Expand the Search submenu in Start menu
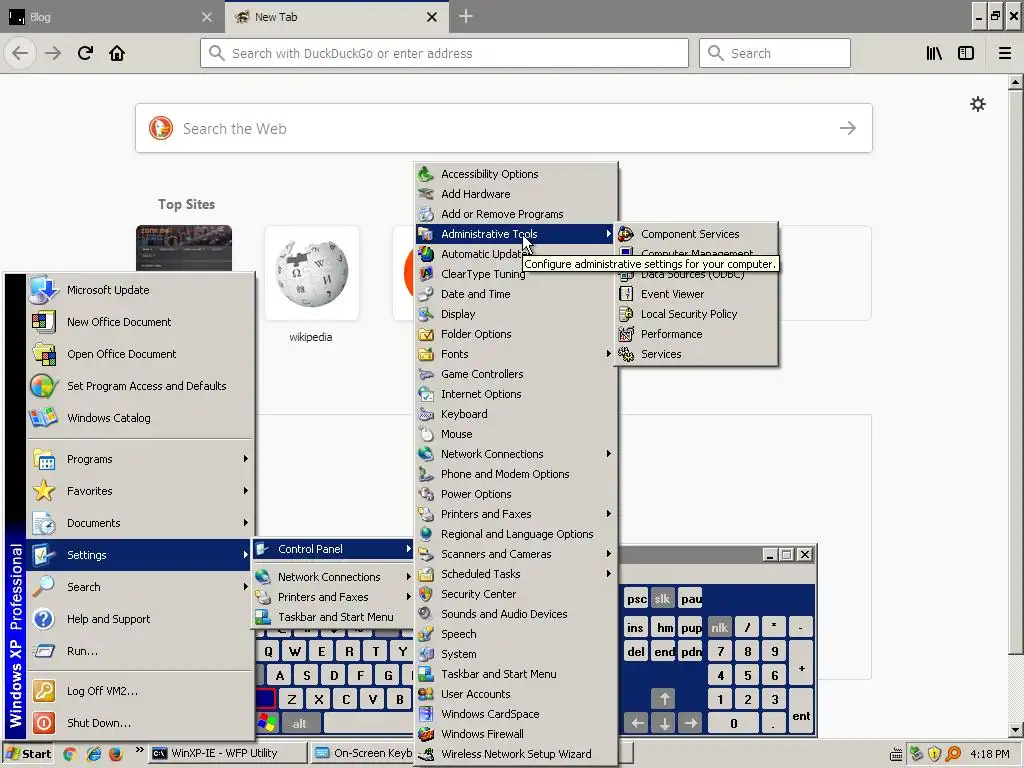The height and width of the screenshot is (768, 1024). click(x=140, y=587)
